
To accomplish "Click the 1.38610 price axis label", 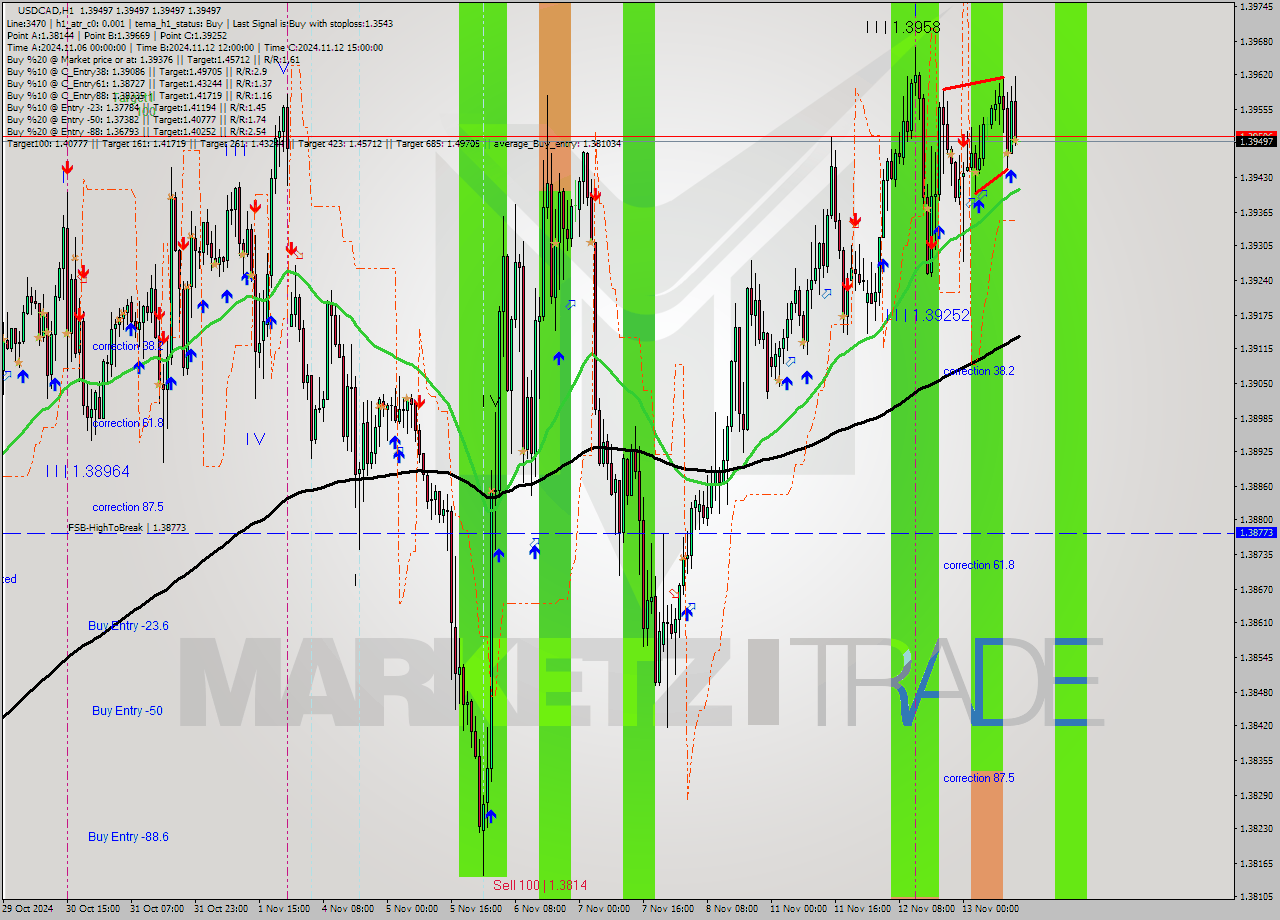I will 1256,623.
